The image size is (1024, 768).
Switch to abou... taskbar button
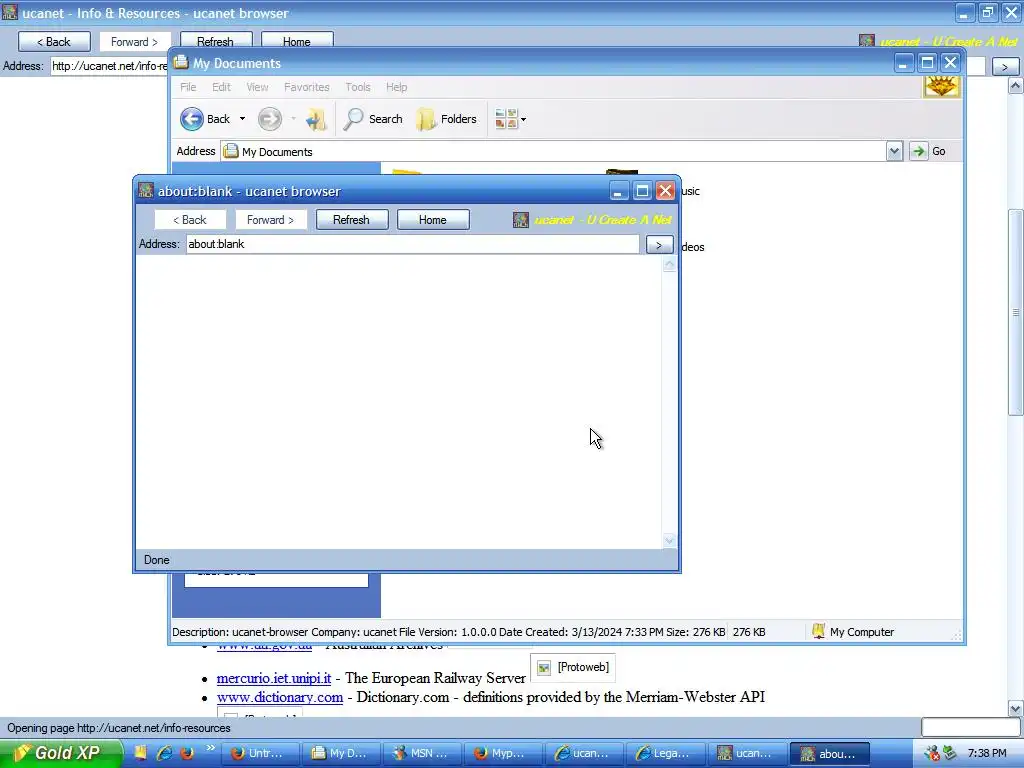click(x=829, y=753)
